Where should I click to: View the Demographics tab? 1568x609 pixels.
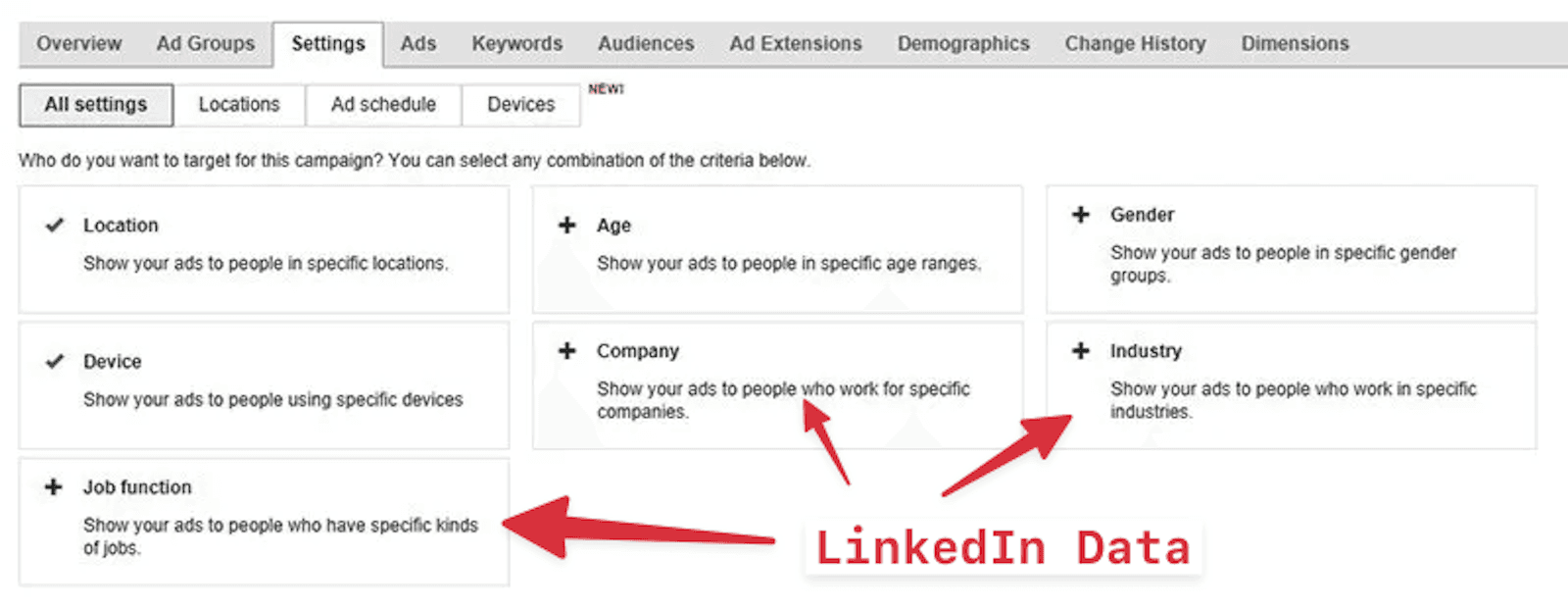click(963, 44)
